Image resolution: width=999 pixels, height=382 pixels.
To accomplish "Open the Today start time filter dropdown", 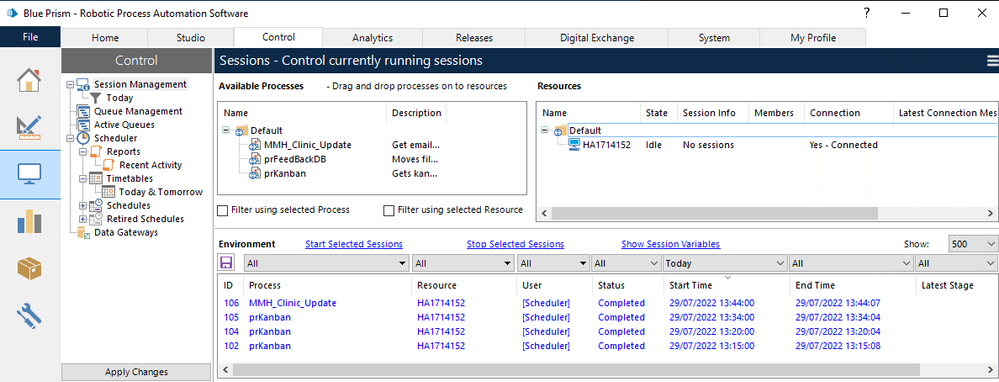I will (x=725, y=263).
